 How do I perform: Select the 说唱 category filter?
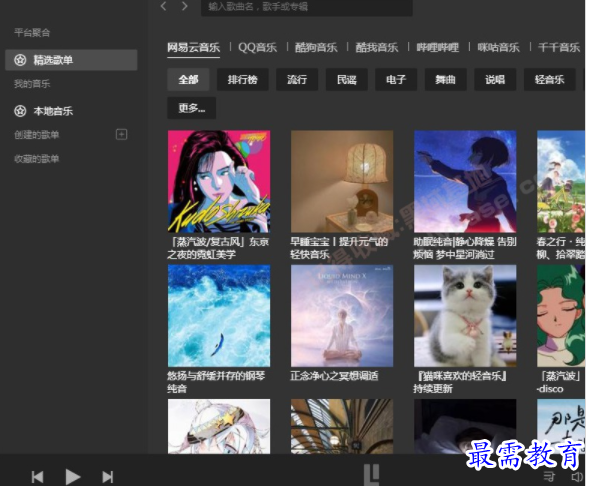495,79
